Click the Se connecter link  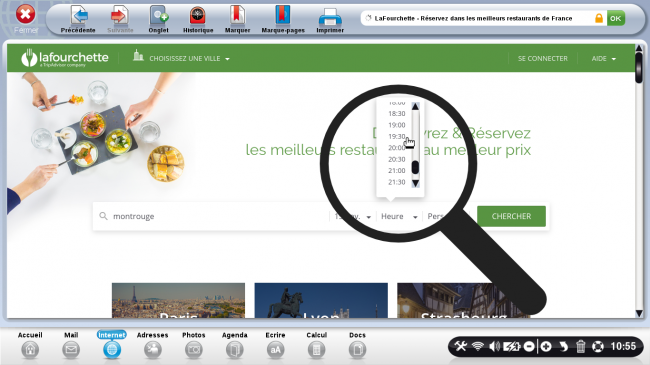coord(543,58)
